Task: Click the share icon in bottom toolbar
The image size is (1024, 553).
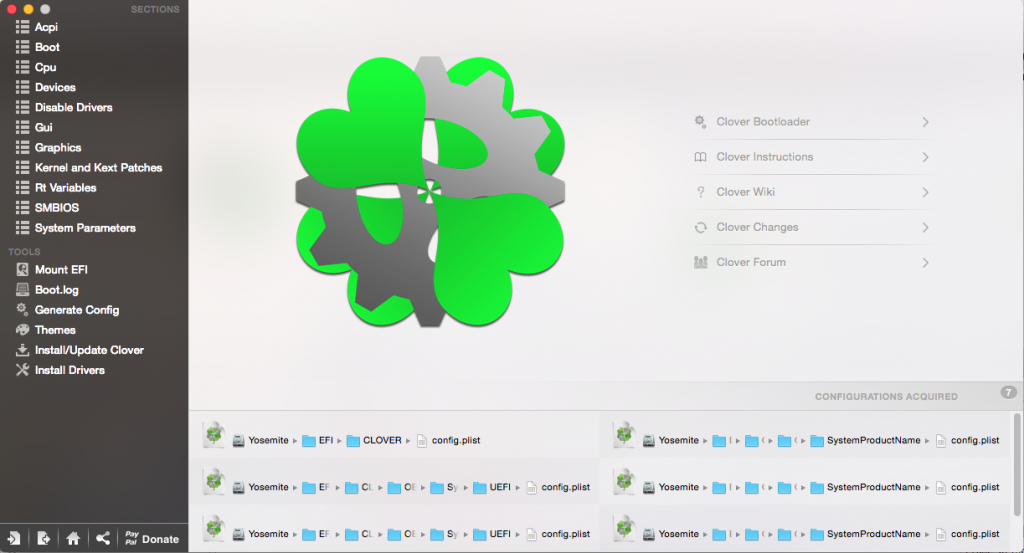Action: (x=103, y=538)
